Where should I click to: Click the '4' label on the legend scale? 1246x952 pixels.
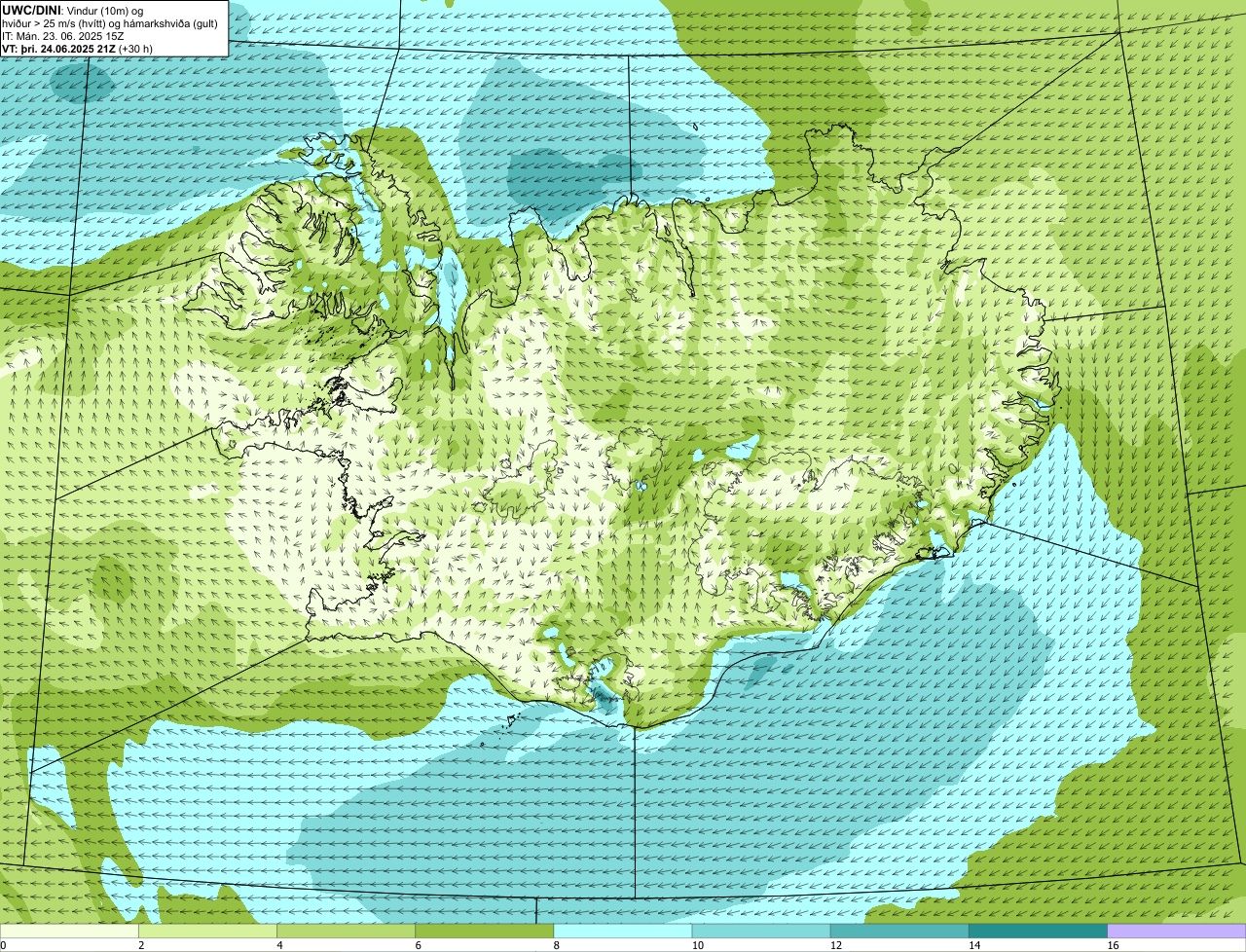click(x=279, y=945)
